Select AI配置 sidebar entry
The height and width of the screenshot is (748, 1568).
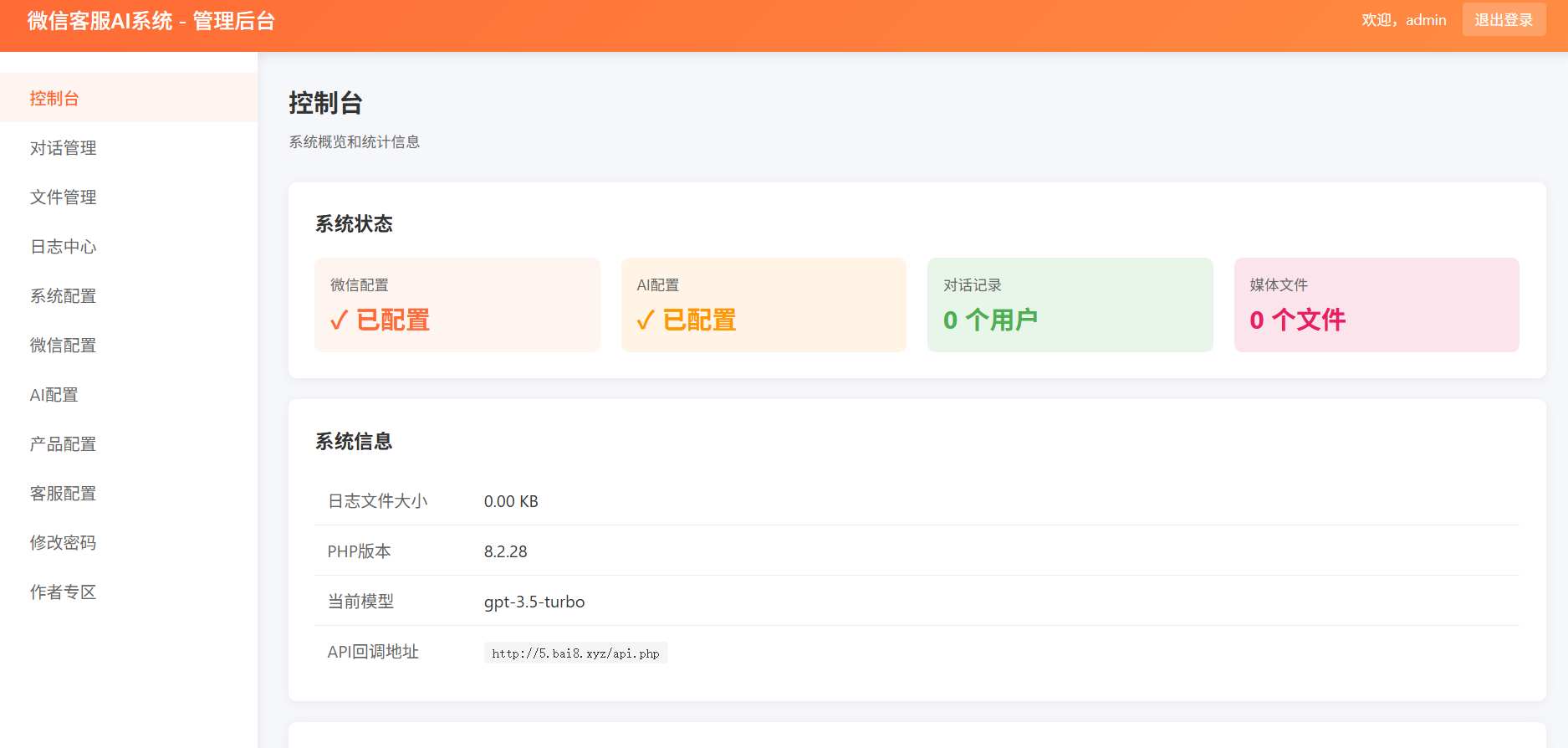pos(54,395)
